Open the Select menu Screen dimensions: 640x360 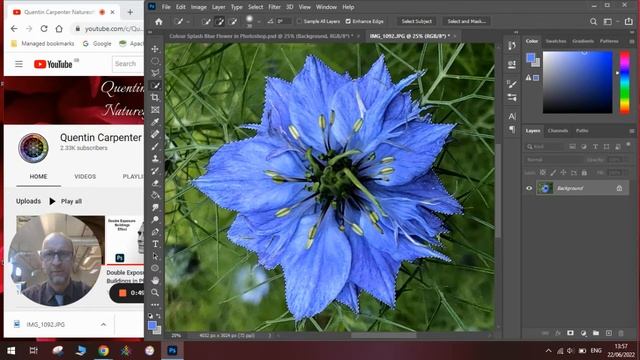[x=256, y=7]
